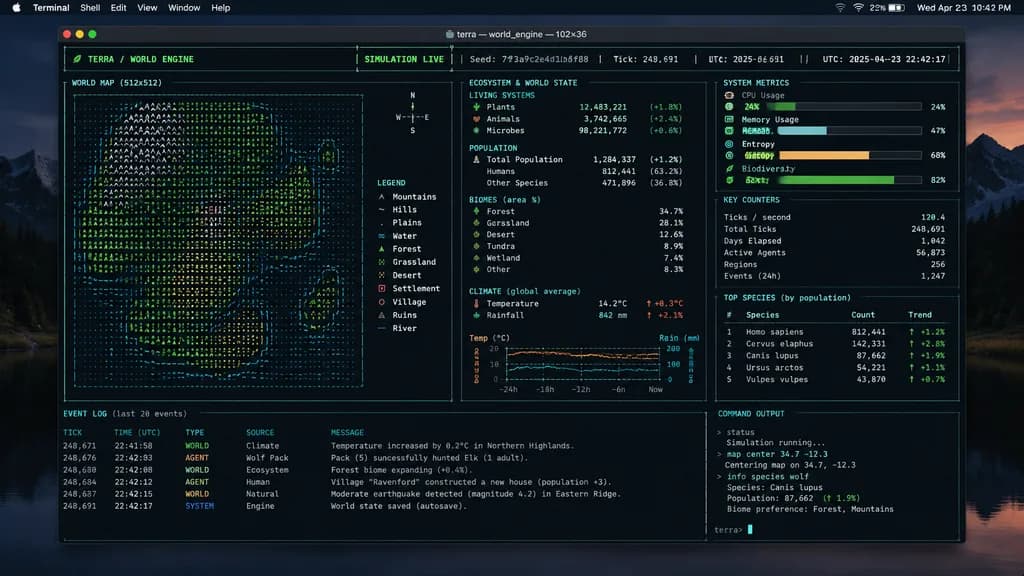This screenshot has height=576, width=1024.
Task: Click the Settlement symbol in the legend
Action: (x=381, y=289)
